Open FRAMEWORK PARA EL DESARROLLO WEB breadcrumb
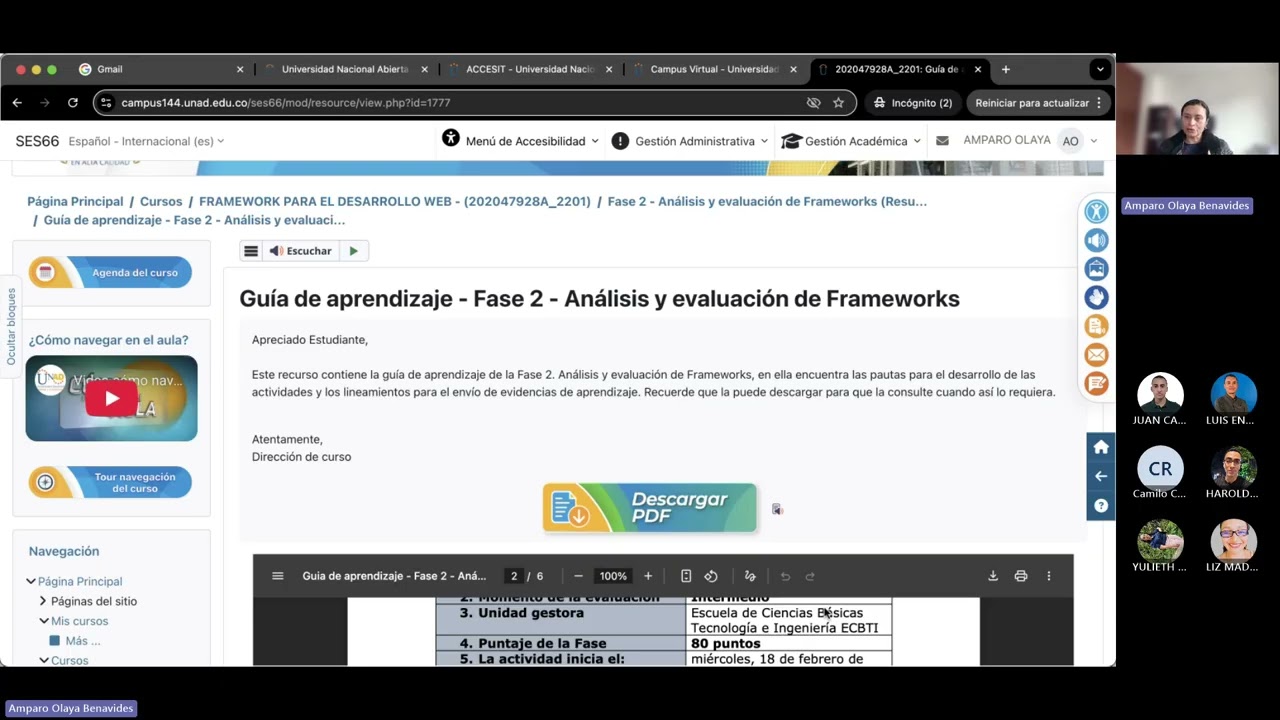Image resolution: width=1280 pixels, height=720 pixels. coord(395,201)
